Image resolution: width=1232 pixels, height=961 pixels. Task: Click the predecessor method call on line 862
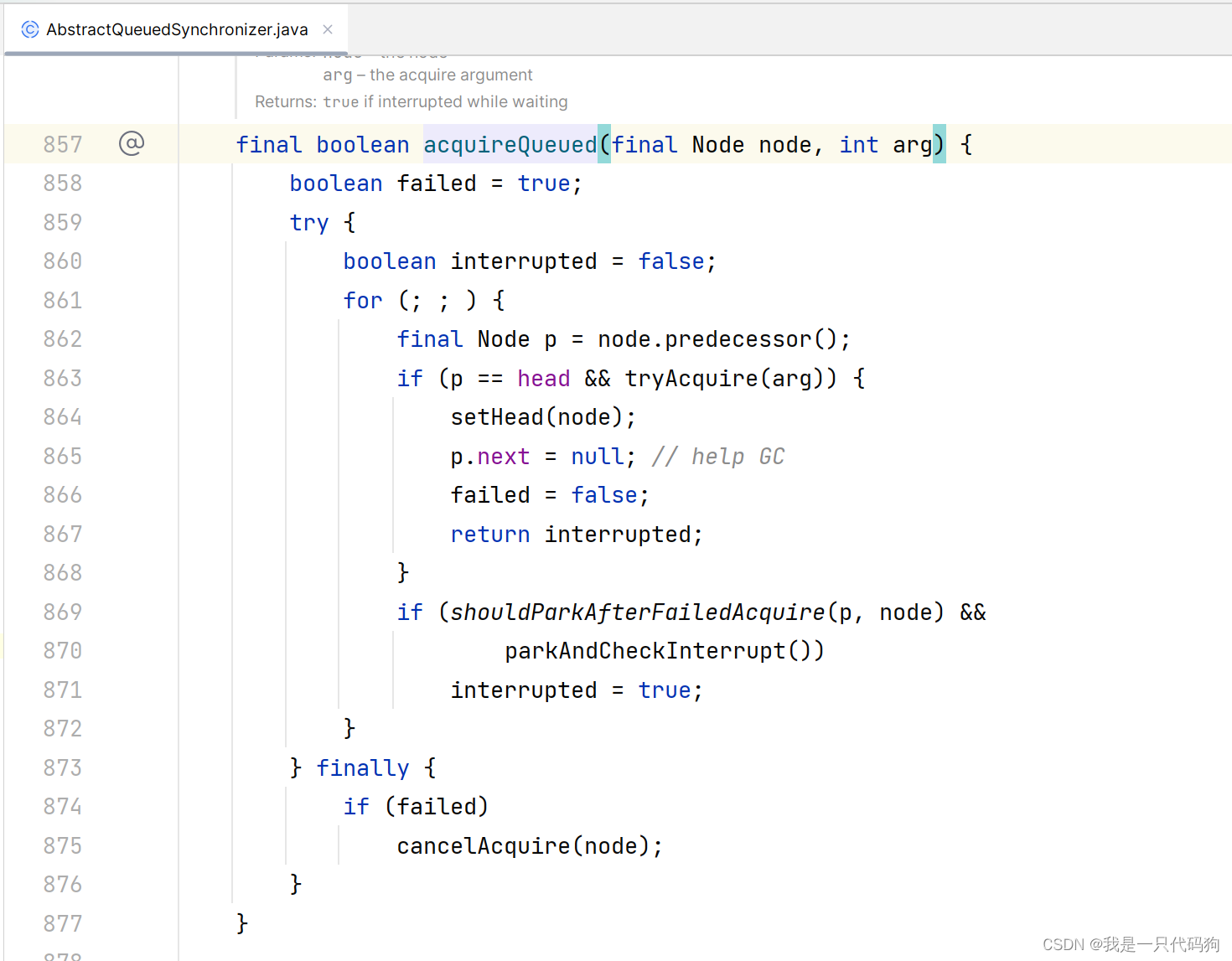point(734,338)
